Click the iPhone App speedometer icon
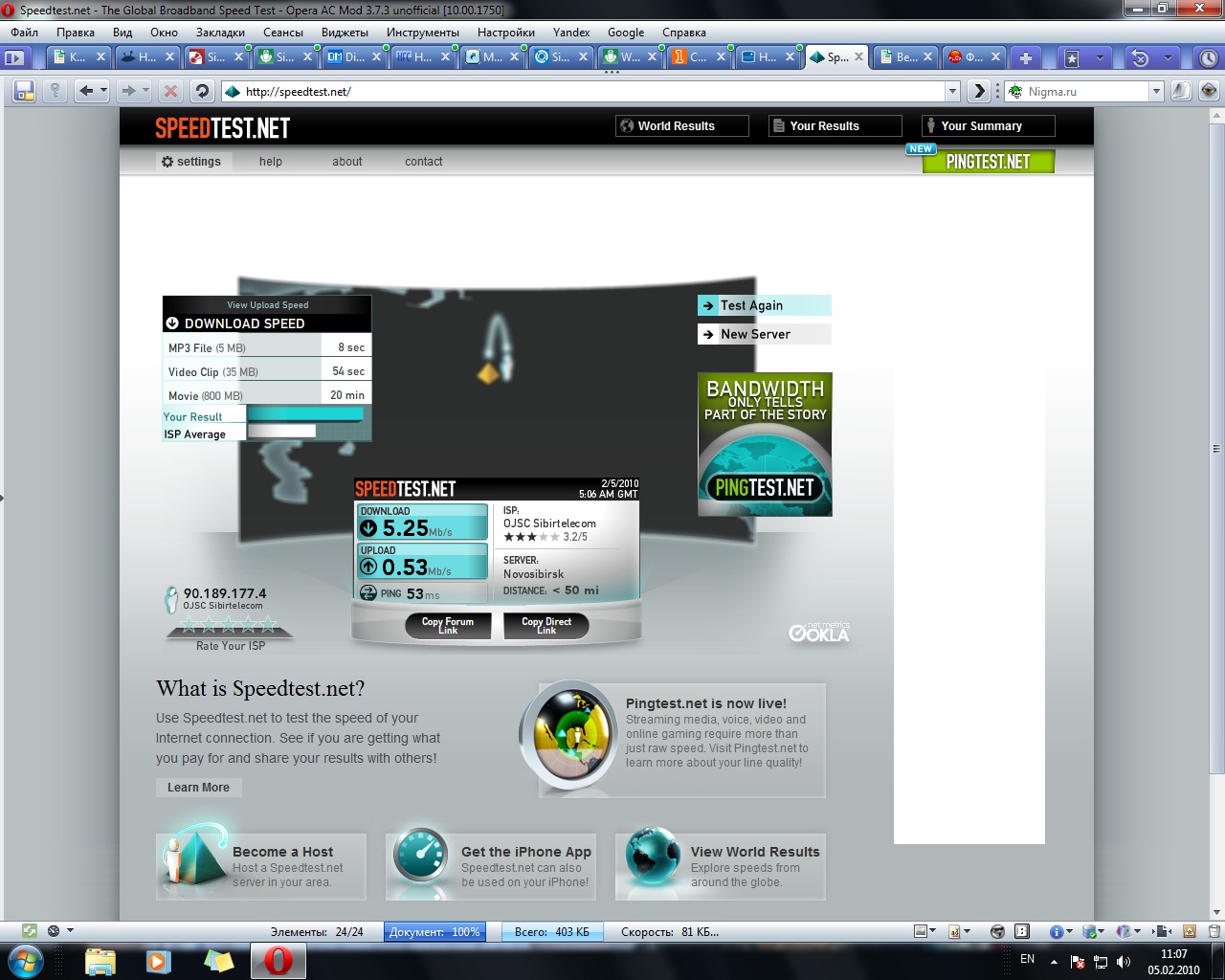The width and height of the screenshot is (1225, 980). click(x=422, y=855)
